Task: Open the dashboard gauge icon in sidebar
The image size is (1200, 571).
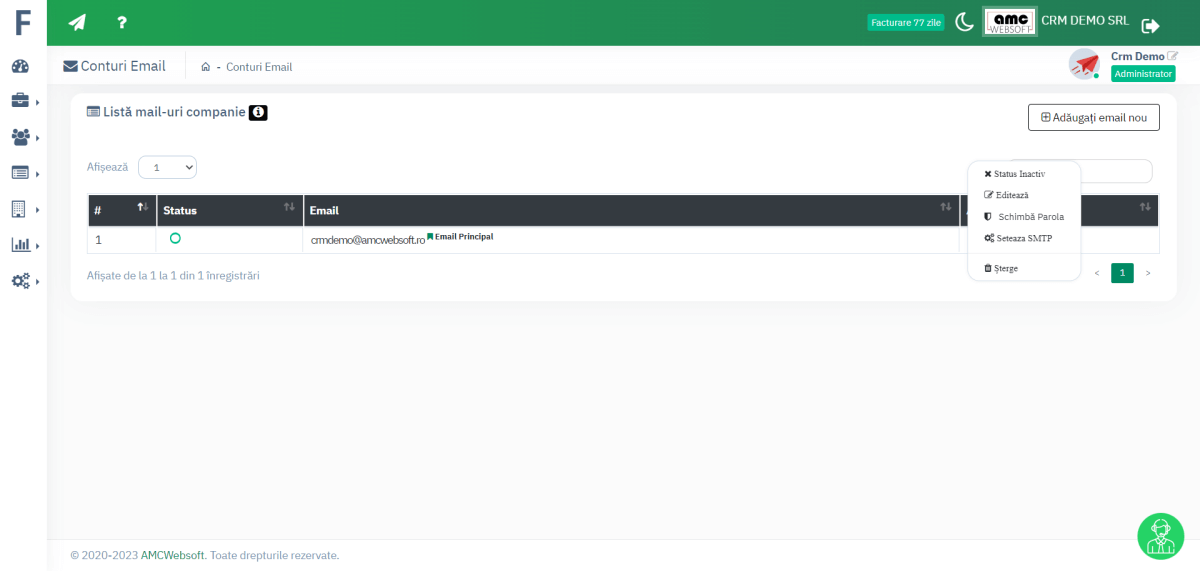Action: tap(20, 66)
